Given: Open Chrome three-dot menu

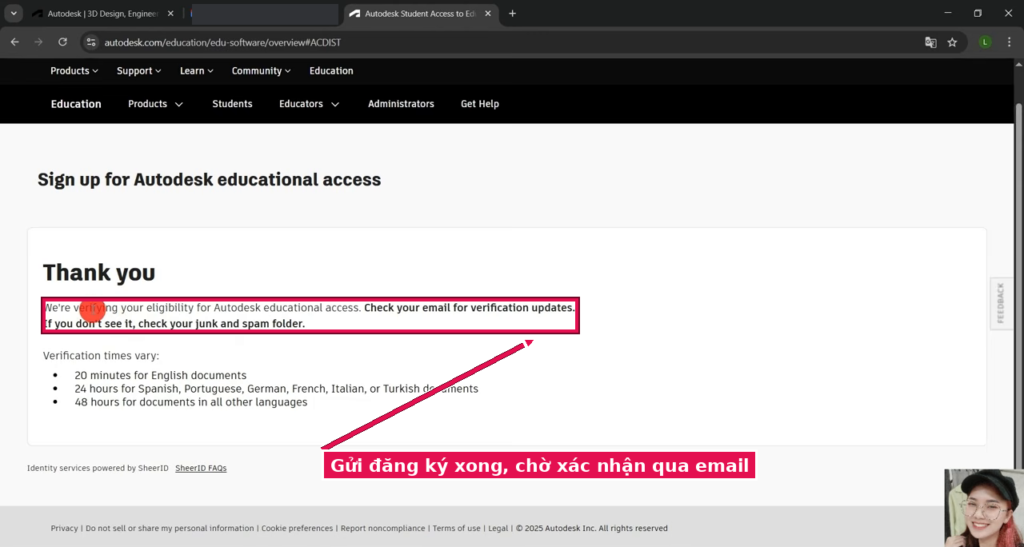Looking at the screenshot, I should tap(1009, 42).
